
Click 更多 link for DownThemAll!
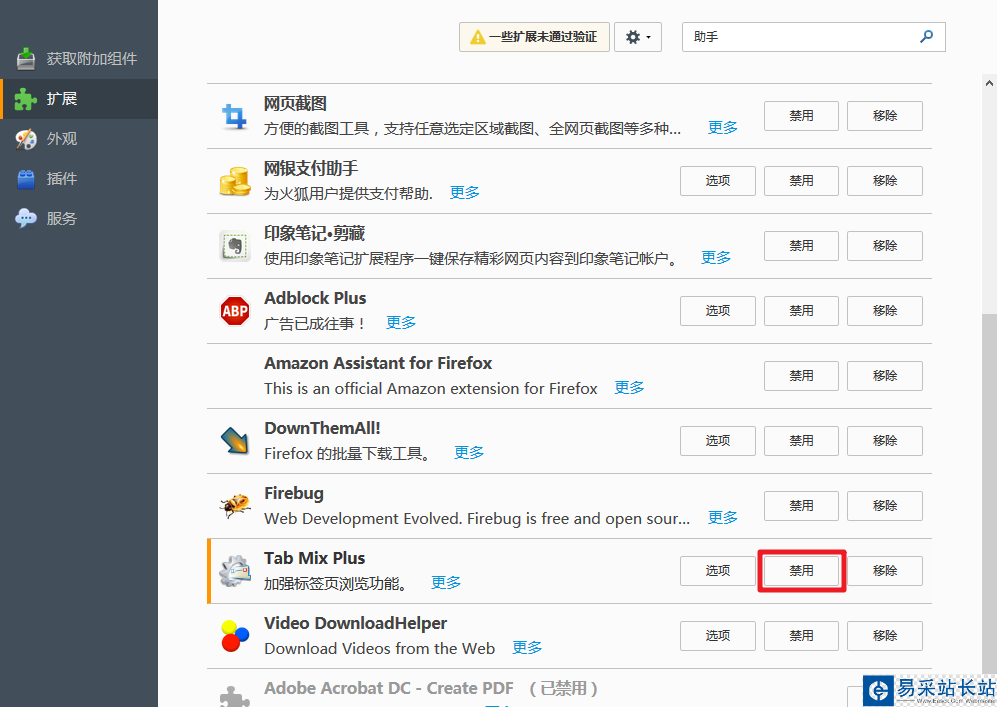(469, 452)
